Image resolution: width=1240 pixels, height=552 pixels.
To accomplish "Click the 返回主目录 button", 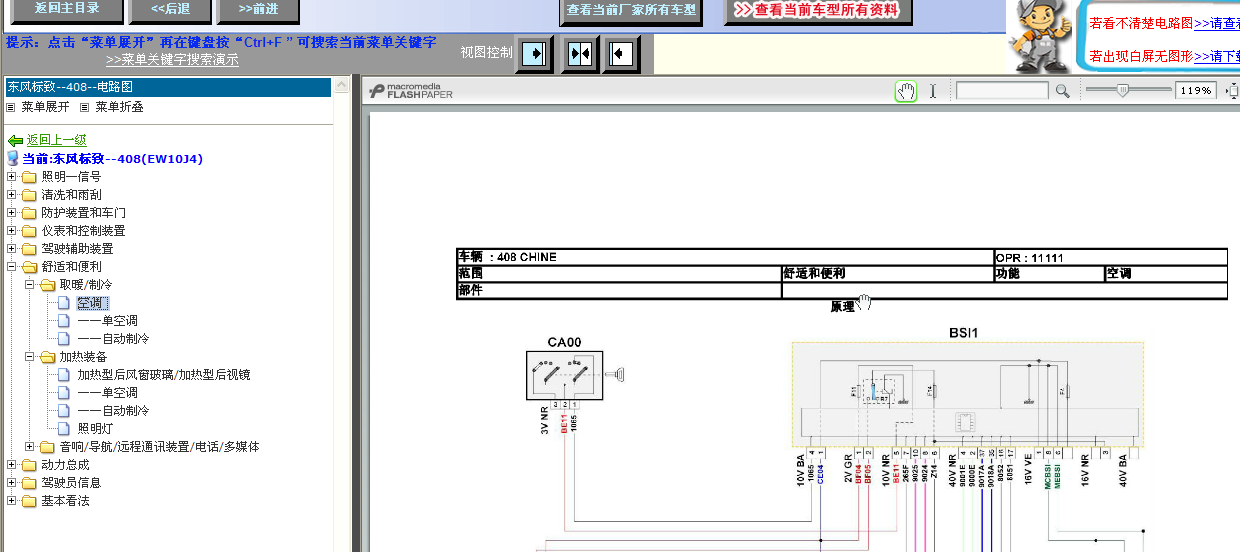I will coord(67,10).
